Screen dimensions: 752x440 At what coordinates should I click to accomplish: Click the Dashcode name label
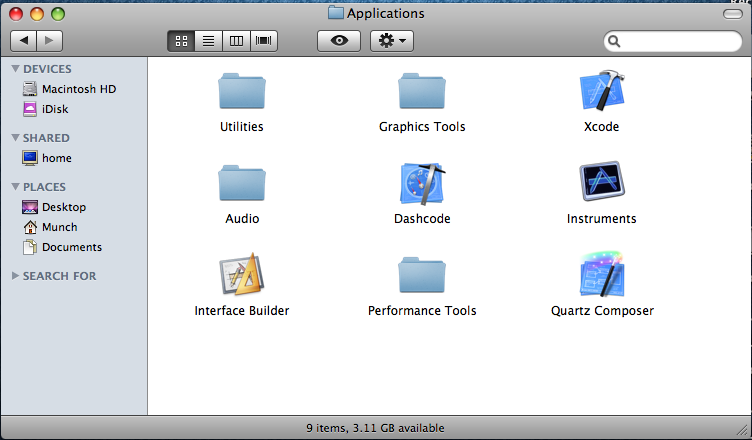(422, 219)
